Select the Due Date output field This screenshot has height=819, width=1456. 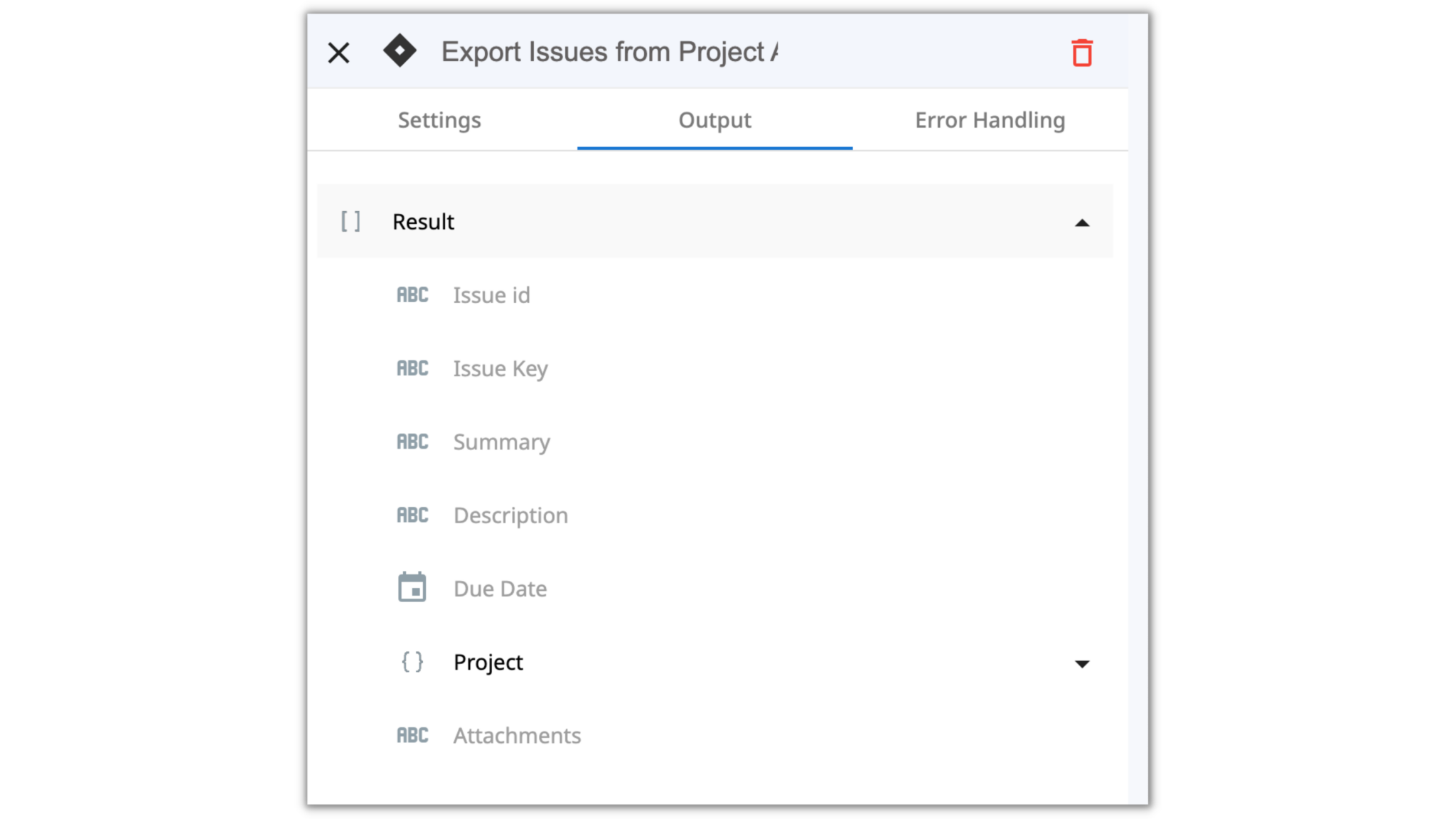coord(500,588)
